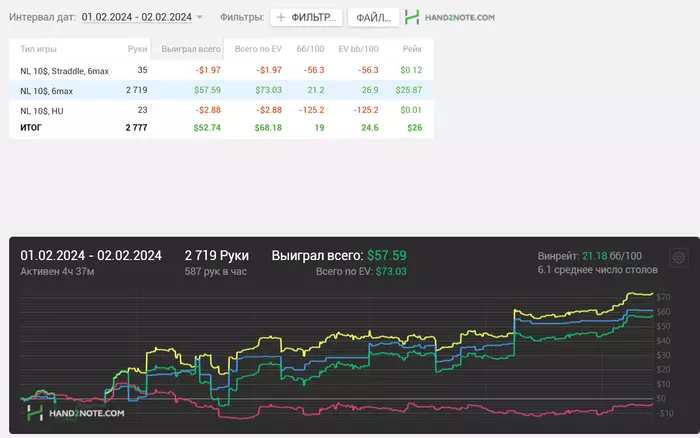Screen dimensions: 700x438
Task: Click the ФИЛЬТР... button
Action: tap(306, 17)
